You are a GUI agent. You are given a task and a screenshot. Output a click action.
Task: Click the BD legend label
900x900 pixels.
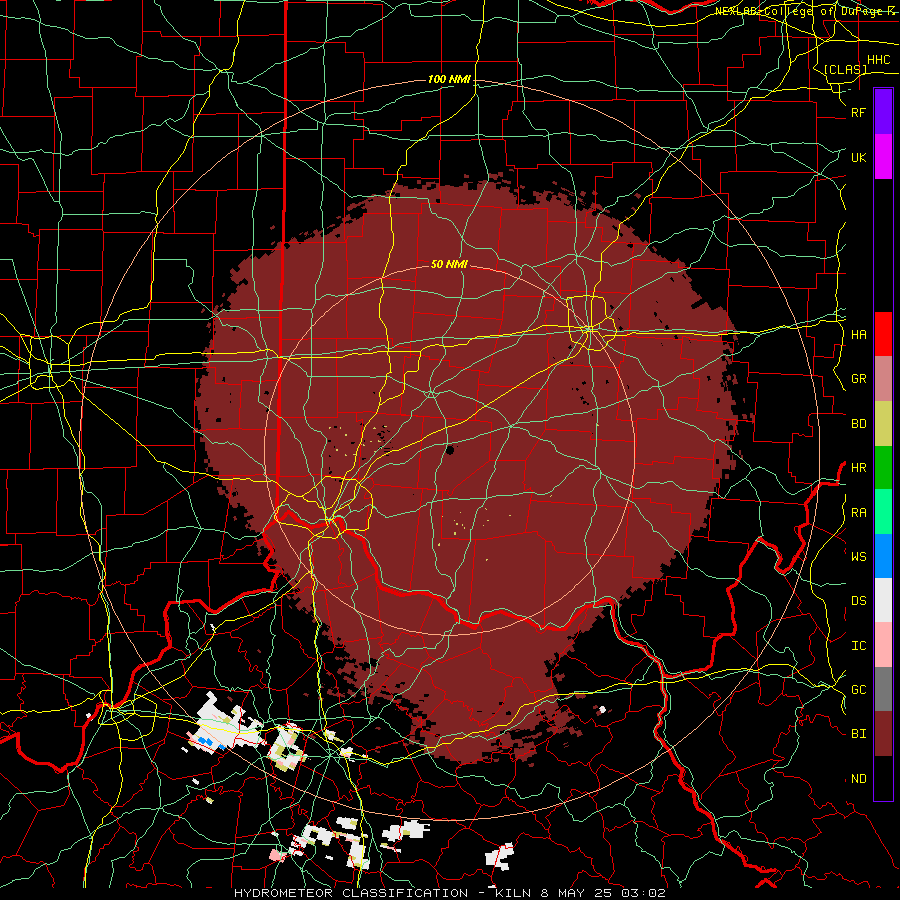[x=858, y=424]
